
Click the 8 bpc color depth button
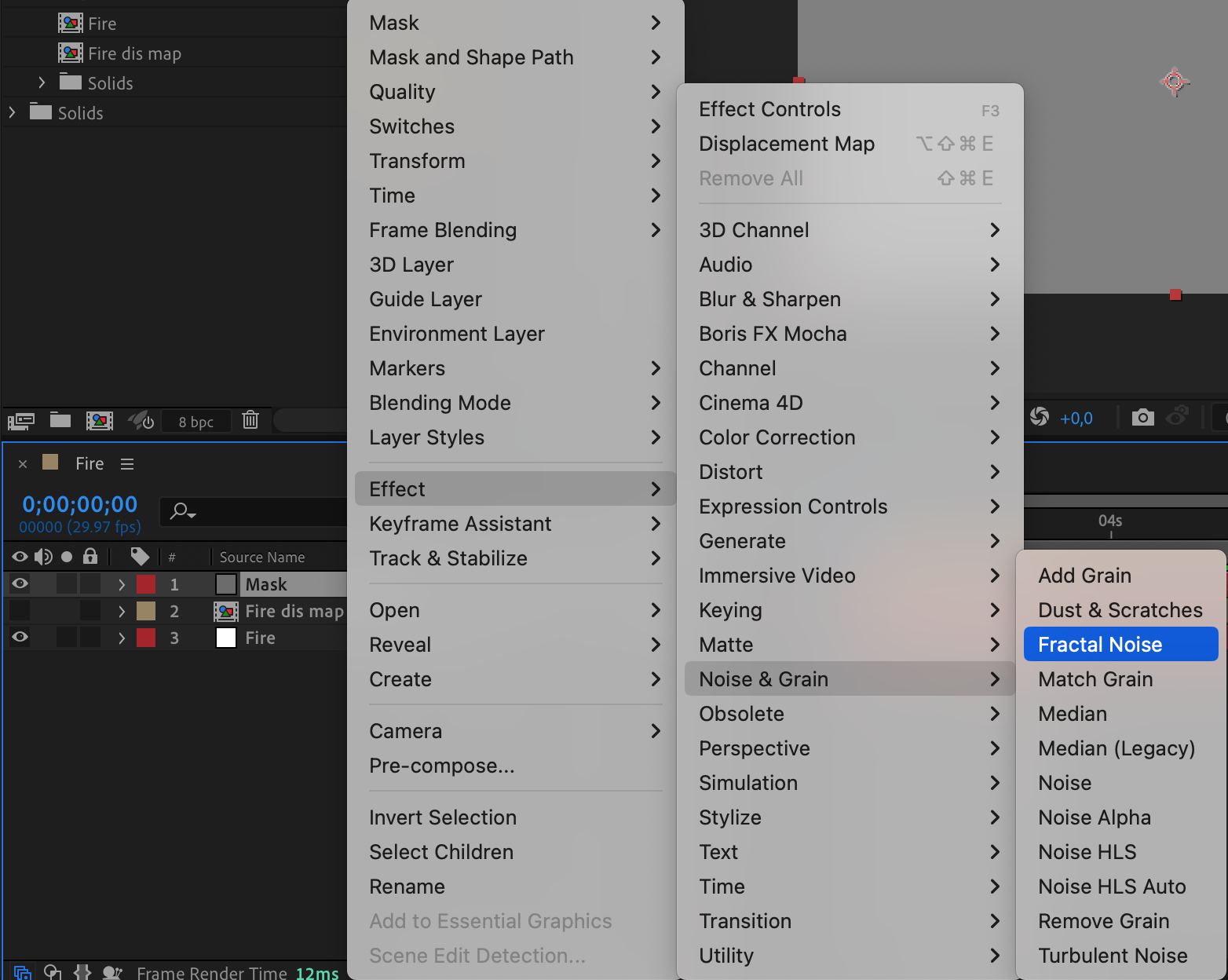(196, 422)
